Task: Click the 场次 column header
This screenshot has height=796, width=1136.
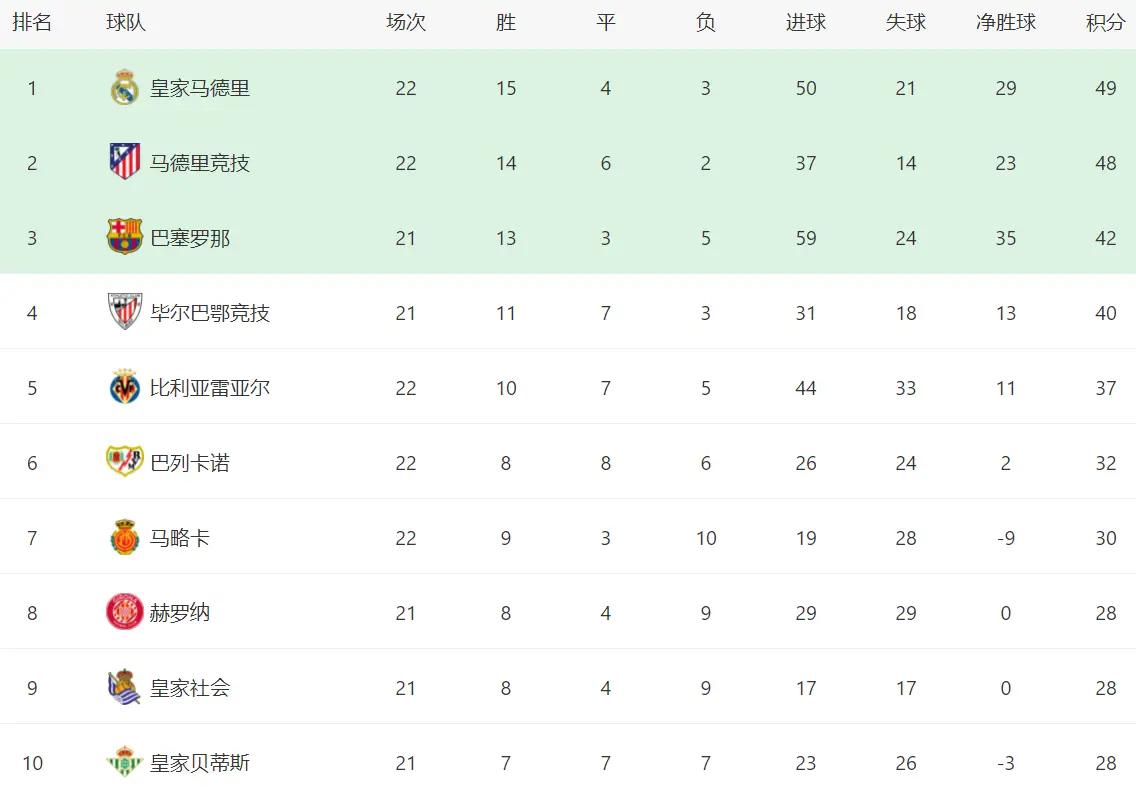Action: (406, 22)
